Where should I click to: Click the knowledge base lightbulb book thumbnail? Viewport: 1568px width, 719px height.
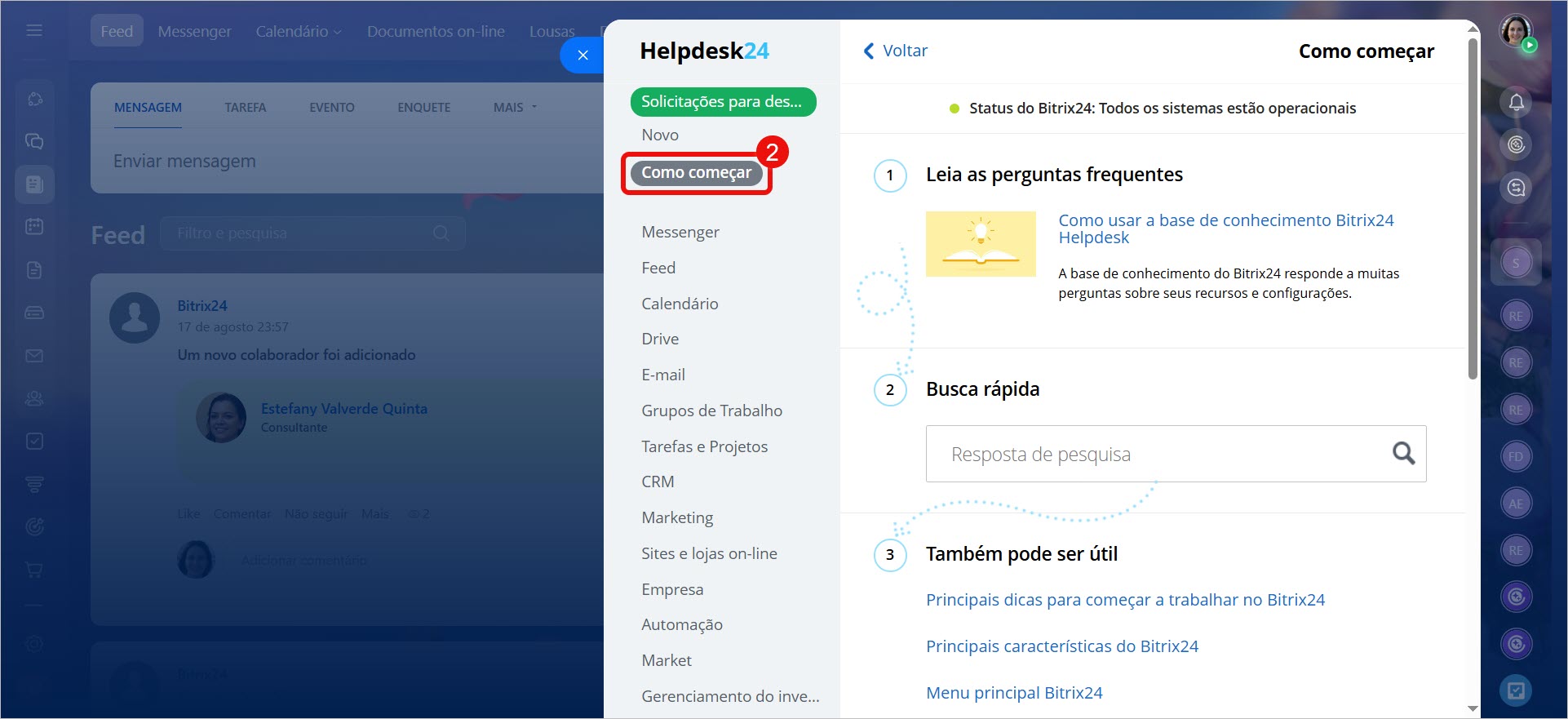(981, 244)
